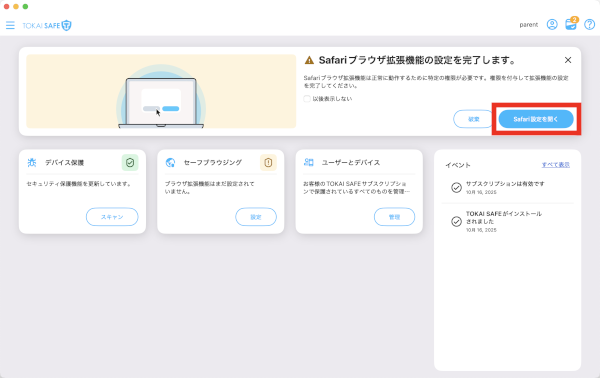Select the サブスクリプションは有効です event
This screenshot has height=378, width=600.
click(x=507, y=187)
